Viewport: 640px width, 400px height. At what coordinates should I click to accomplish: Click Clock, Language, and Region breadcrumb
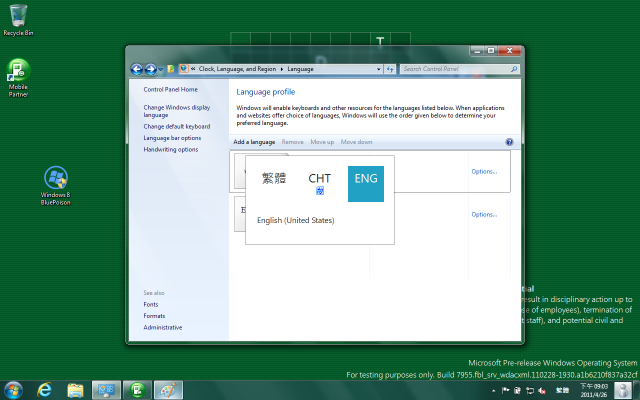(x=237, y=69)
